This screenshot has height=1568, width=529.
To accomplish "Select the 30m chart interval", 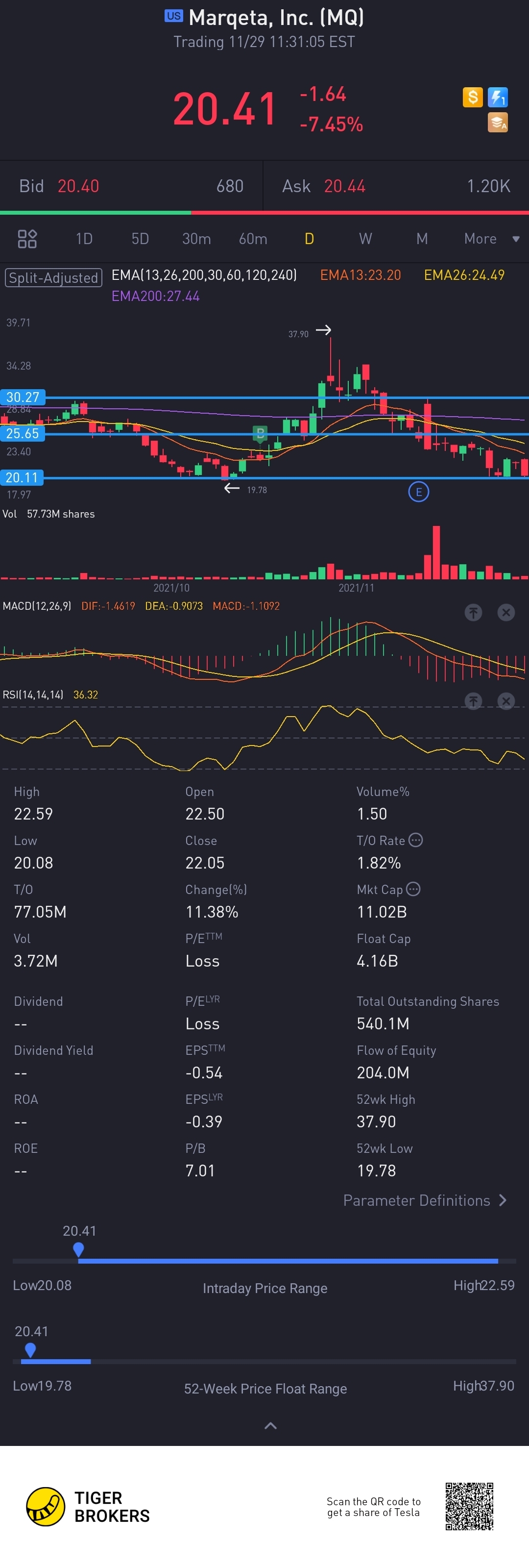I will click(x=196, y=239).
